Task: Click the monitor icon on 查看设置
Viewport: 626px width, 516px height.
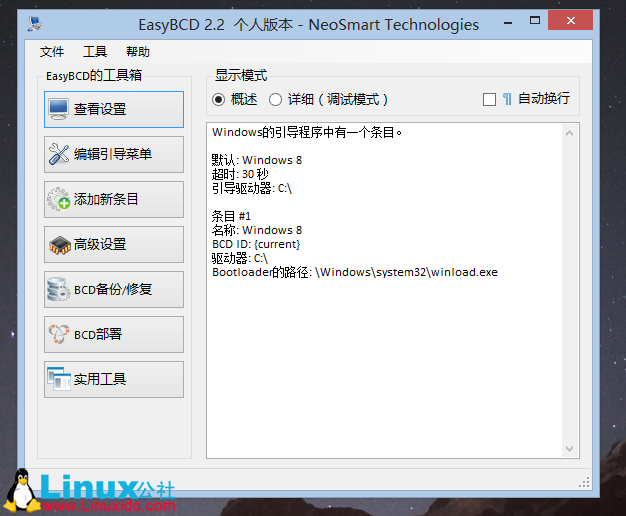Action: [x=58, y=109]
